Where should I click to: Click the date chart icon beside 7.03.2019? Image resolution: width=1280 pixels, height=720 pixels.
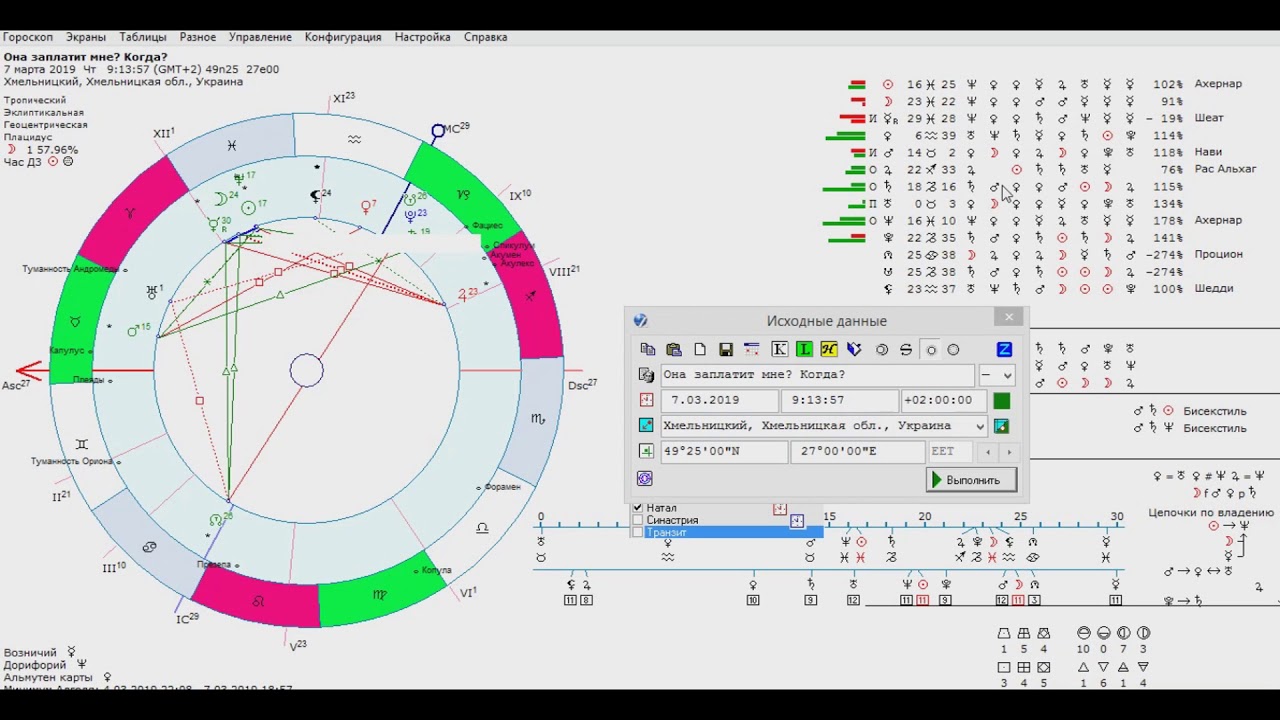pyautogui.click(x=646, y=400)
